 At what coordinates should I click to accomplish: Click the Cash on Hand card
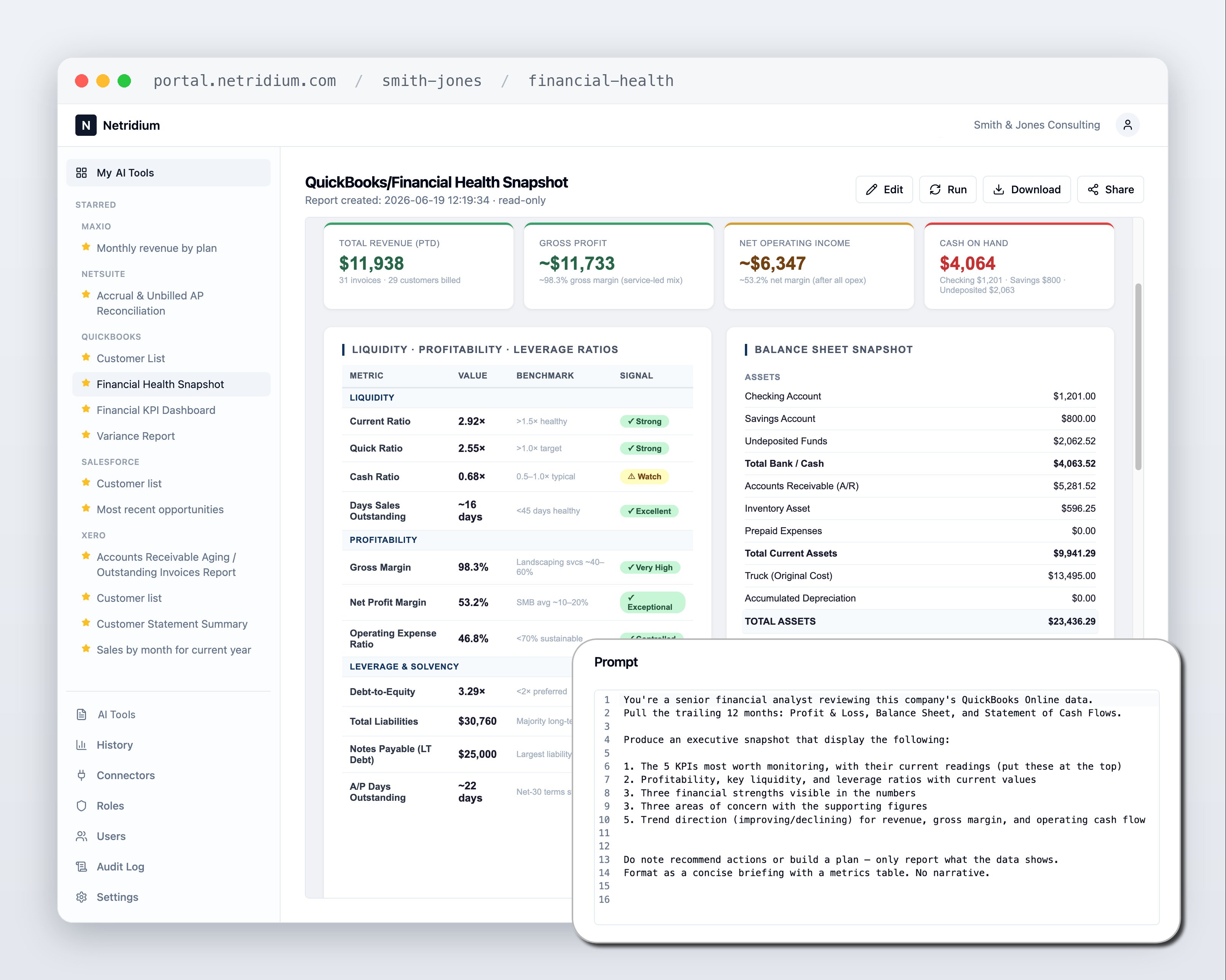pos(1019,266)
